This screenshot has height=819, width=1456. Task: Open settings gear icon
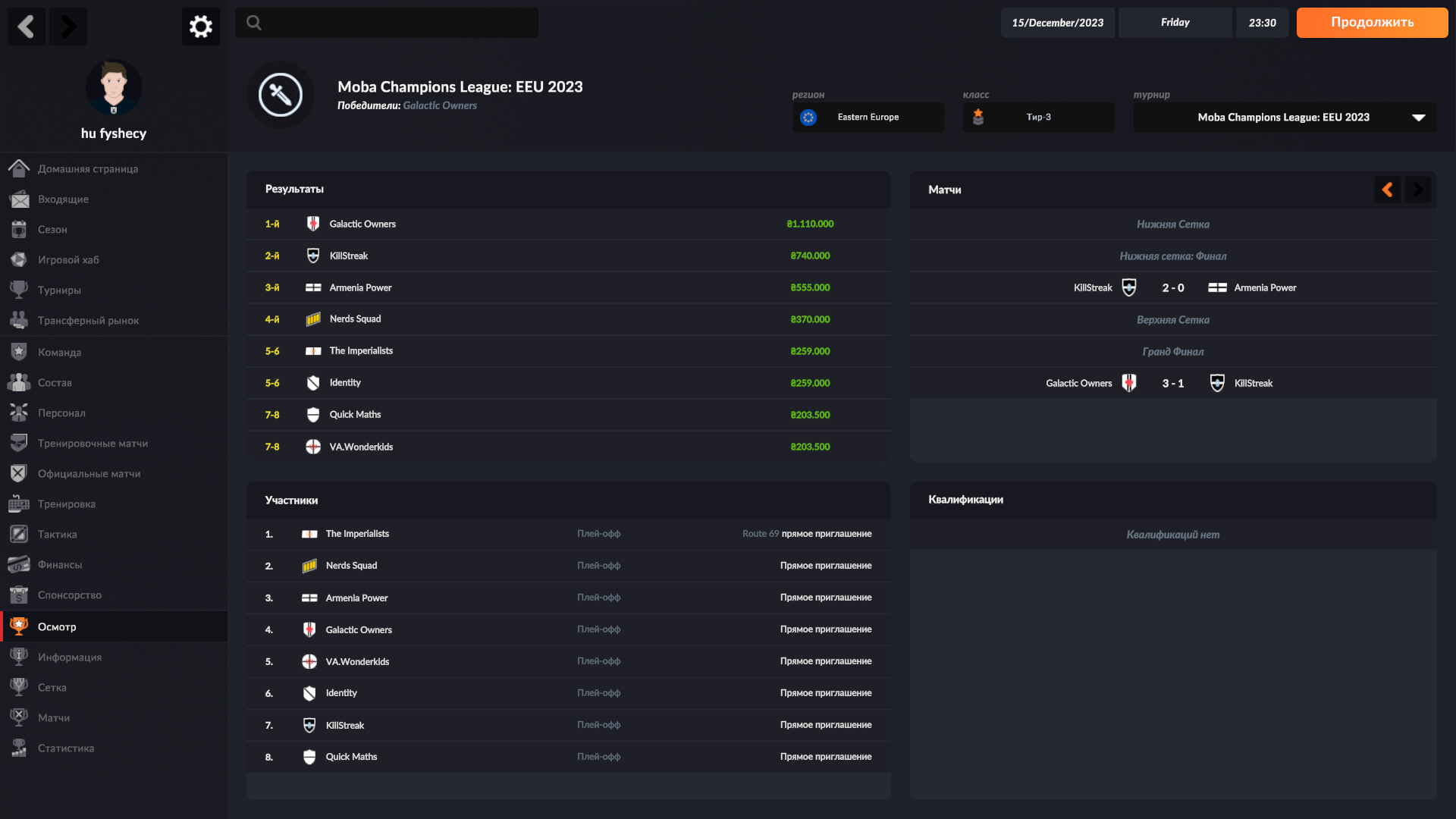[x=200, y=27]
